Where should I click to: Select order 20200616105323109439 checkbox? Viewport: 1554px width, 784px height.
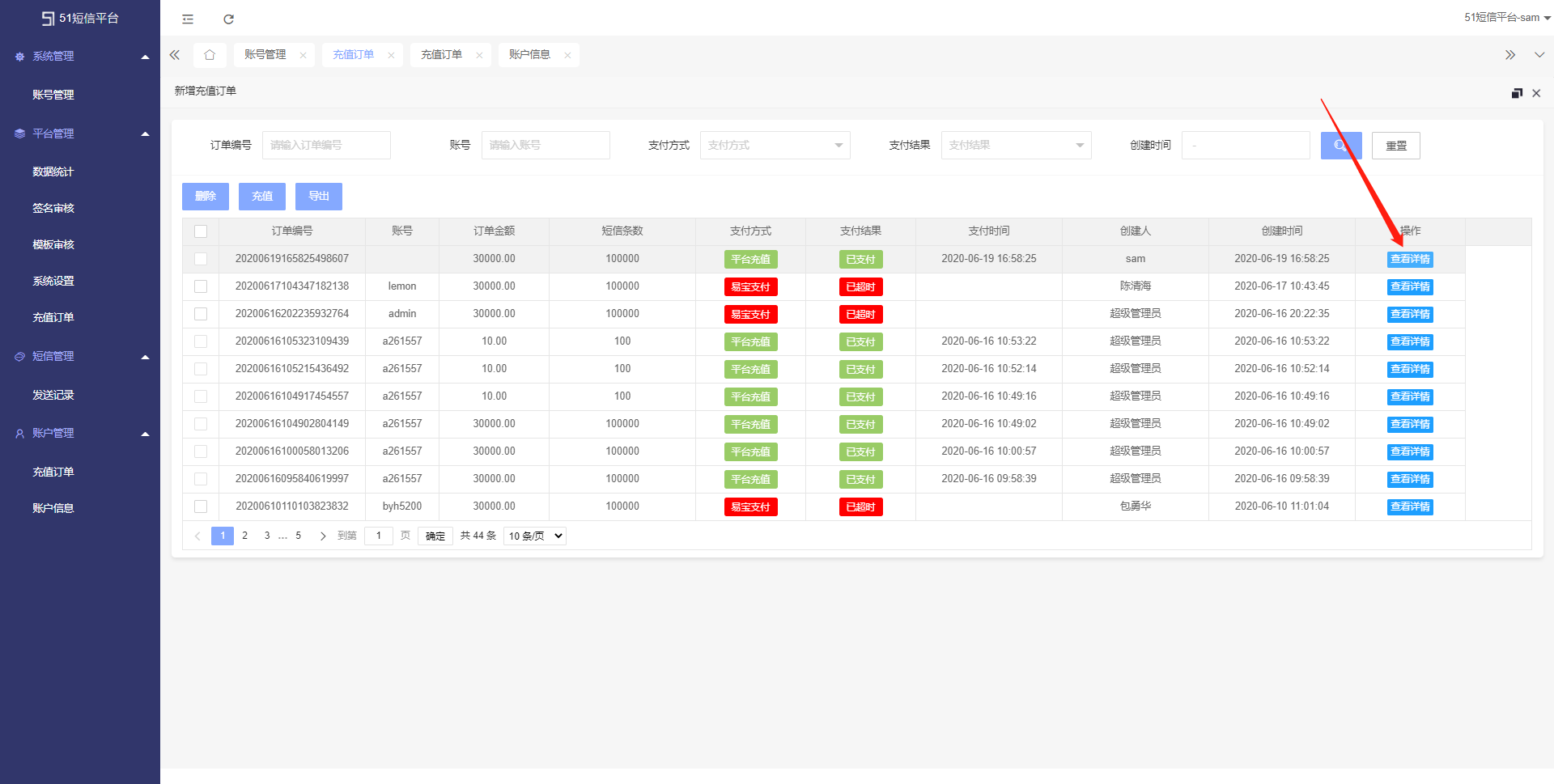[x=201, y=341]
